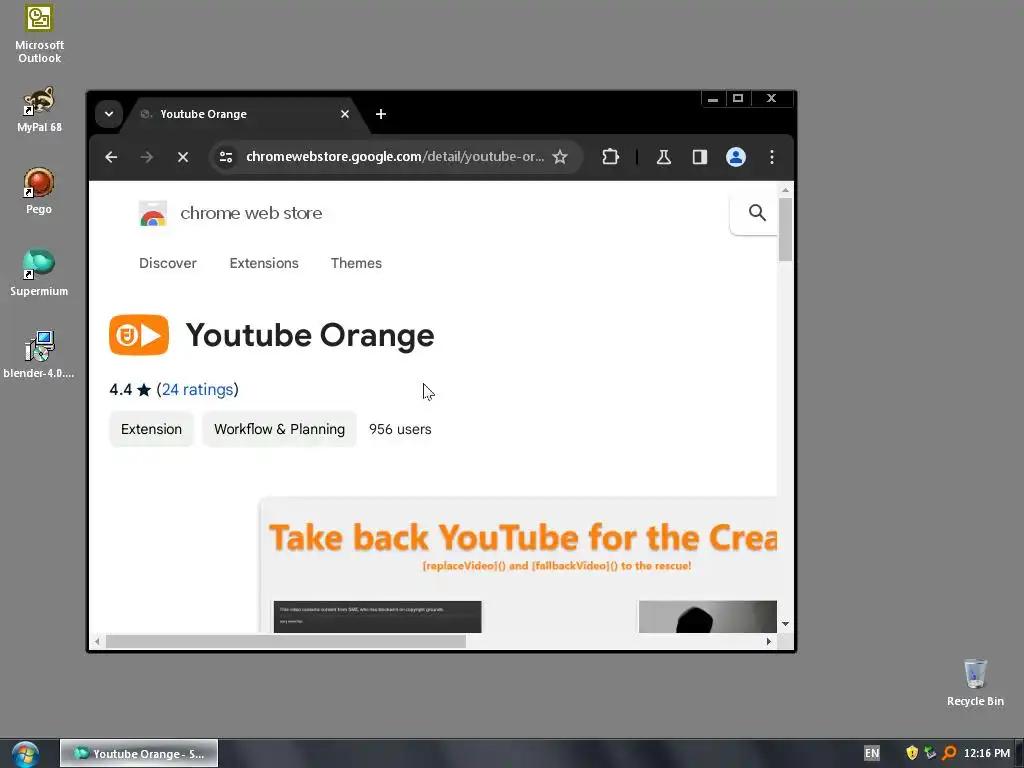Click the vertical scrollbar down arrow
The image size is (1024, 768).
tap(785, 624)
